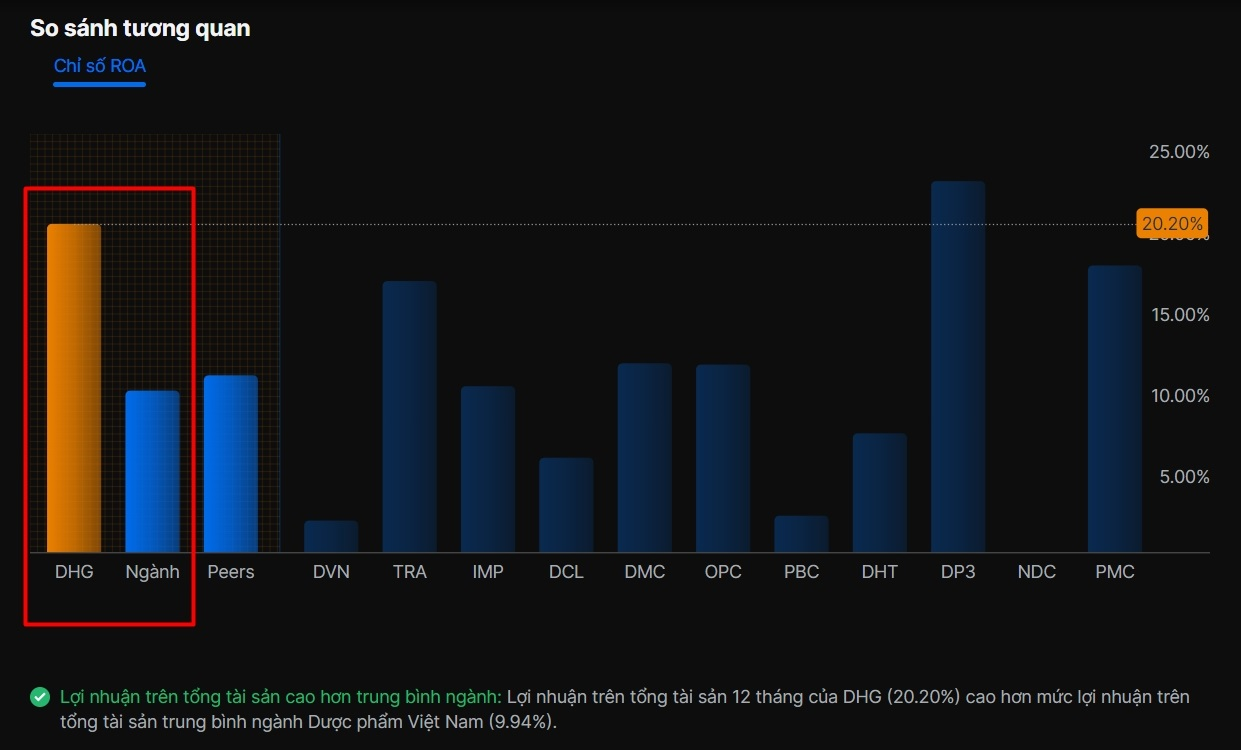Viewport: 1241px width, 750px height.
Task: Click the Peers bar in chart
Action: coord(231,464)
